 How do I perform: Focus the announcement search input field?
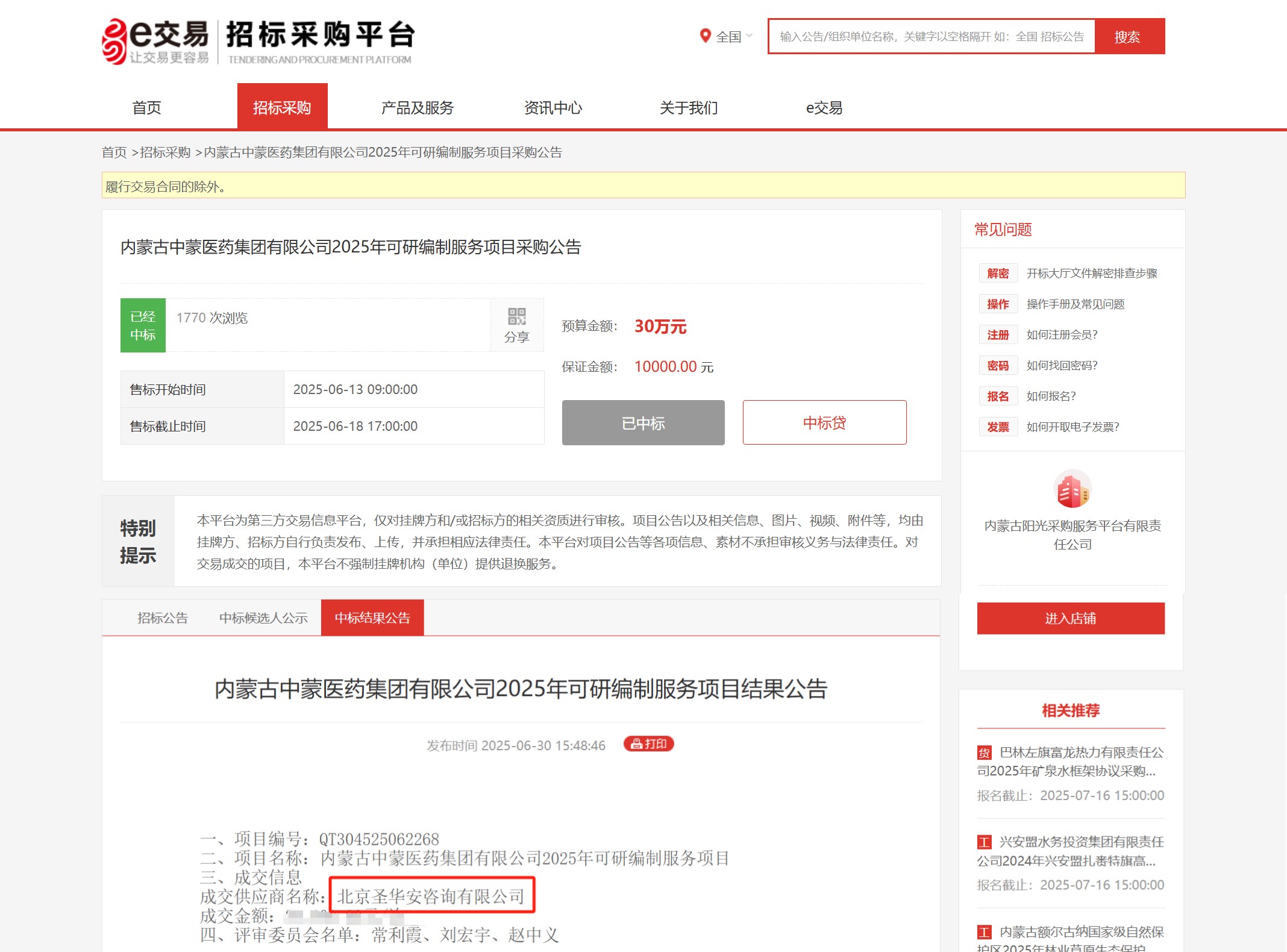click(932, 37)
